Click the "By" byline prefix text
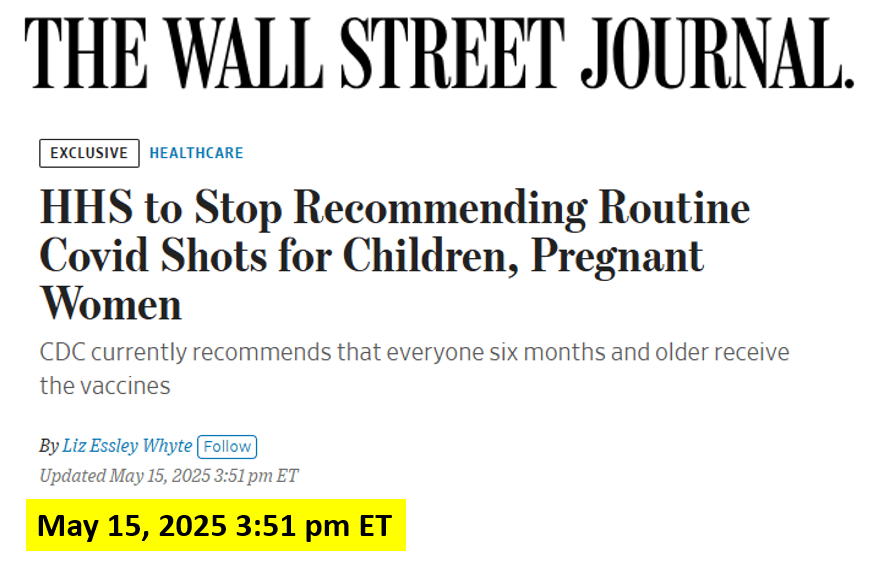This screenshot has height=561, width=873. click(49, 446)
